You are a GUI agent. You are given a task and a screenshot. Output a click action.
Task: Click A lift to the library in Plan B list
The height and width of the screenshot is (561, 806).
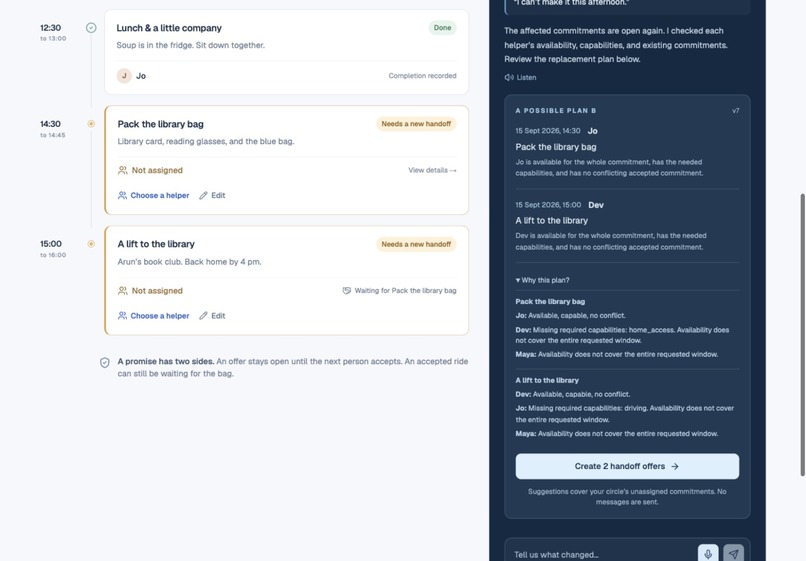point(552,221)
